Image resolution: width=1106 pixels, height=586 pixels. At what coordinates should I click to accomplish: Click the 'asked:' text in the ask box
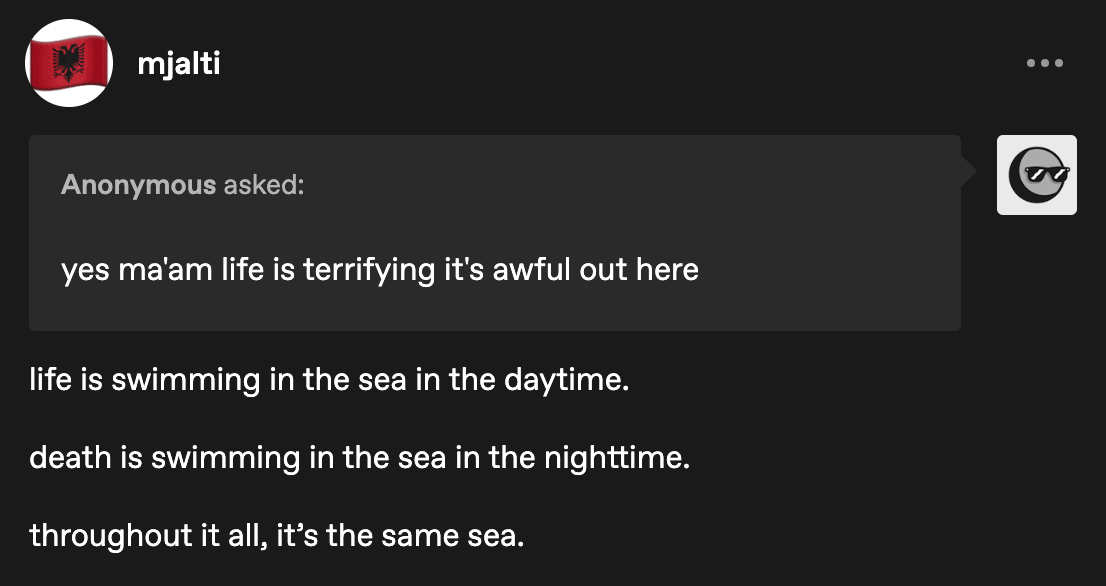(x=264, y=185)
